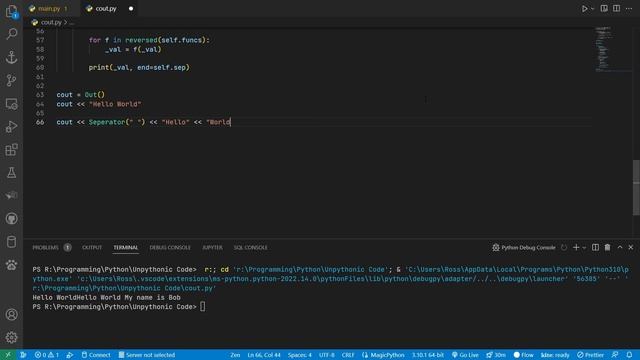
Task: Open the GitHub view
Action: pos(11,219)
